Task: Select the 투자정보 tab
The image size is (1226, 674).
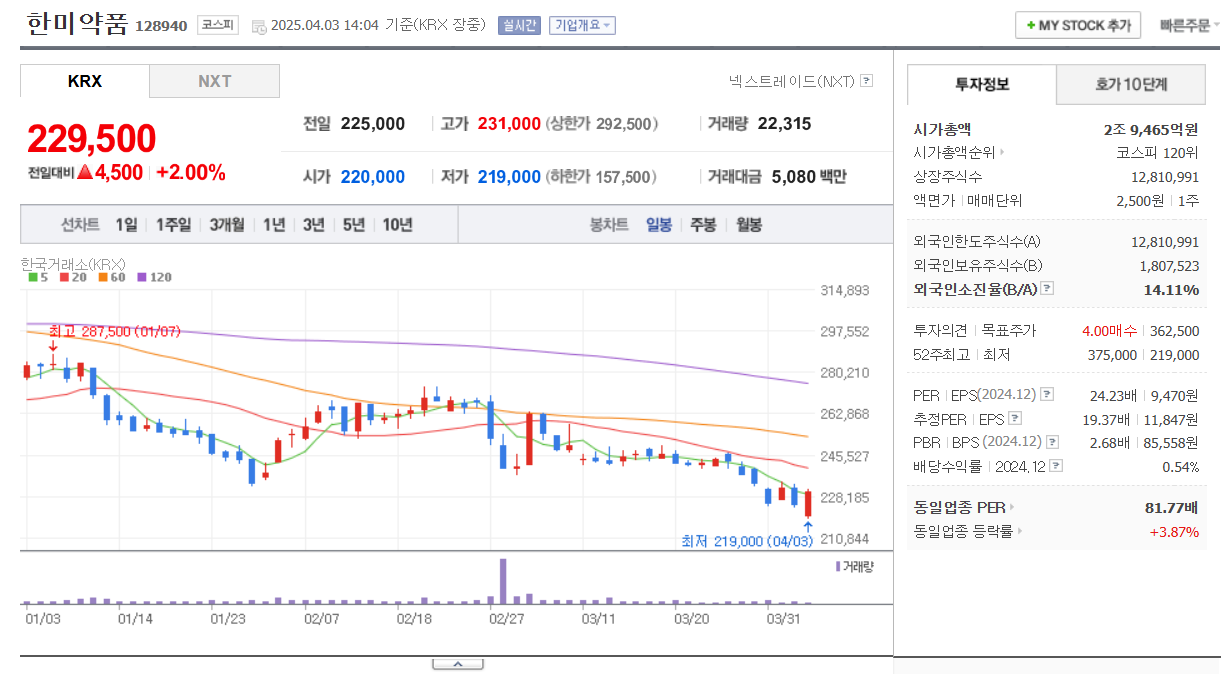Action: pyautogui.click(x=982, y=84)
